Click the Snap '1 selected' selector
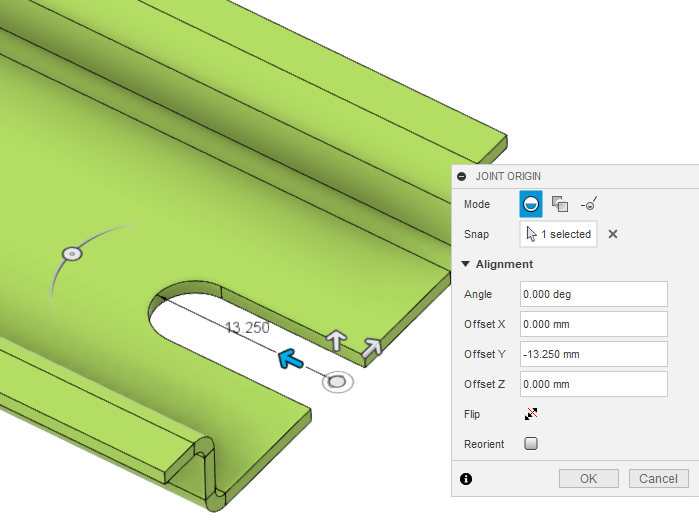This screenshot has width=699, height=521. (559, 234)
